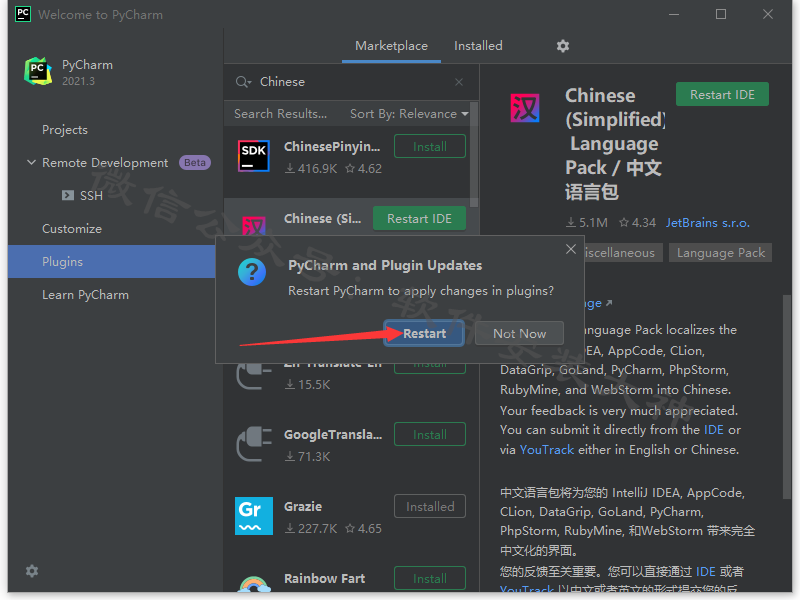800x600 pixels.
Task: Clear the plugin search text
Action: point(459,82)
